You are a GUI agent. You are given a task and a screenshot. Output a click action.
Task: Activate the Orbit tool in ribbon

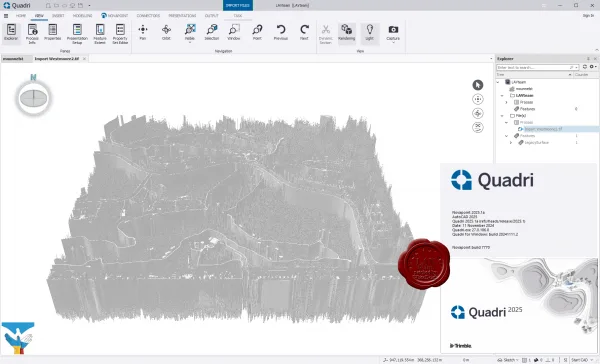click(x=166, y=33)
